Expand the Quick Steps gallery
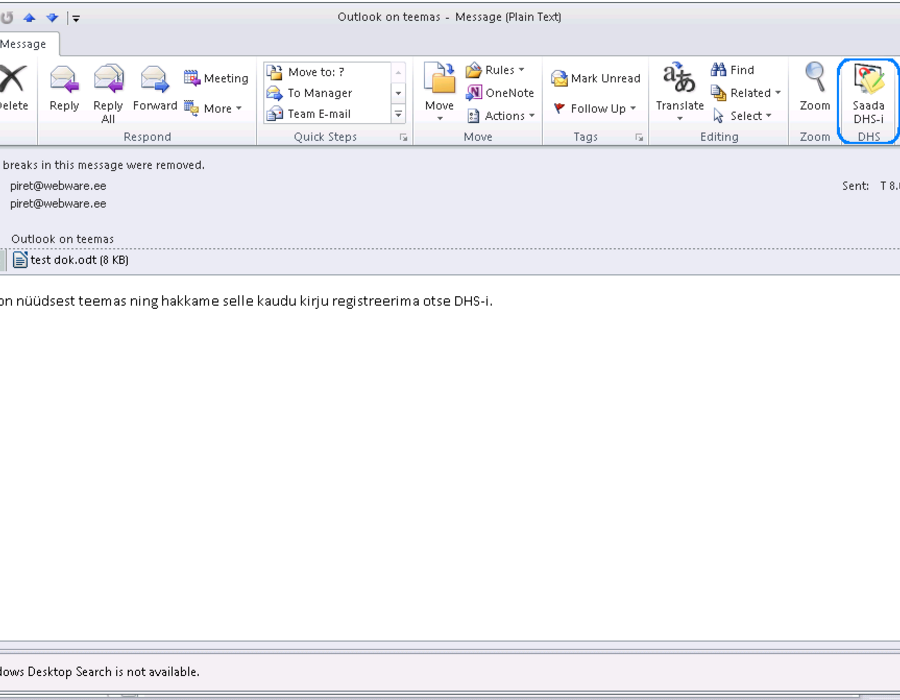 (x=398, y=114)
